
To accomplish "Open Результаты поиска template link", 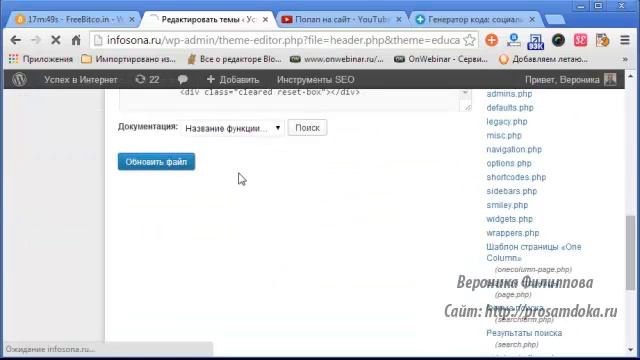I will 524,333.
